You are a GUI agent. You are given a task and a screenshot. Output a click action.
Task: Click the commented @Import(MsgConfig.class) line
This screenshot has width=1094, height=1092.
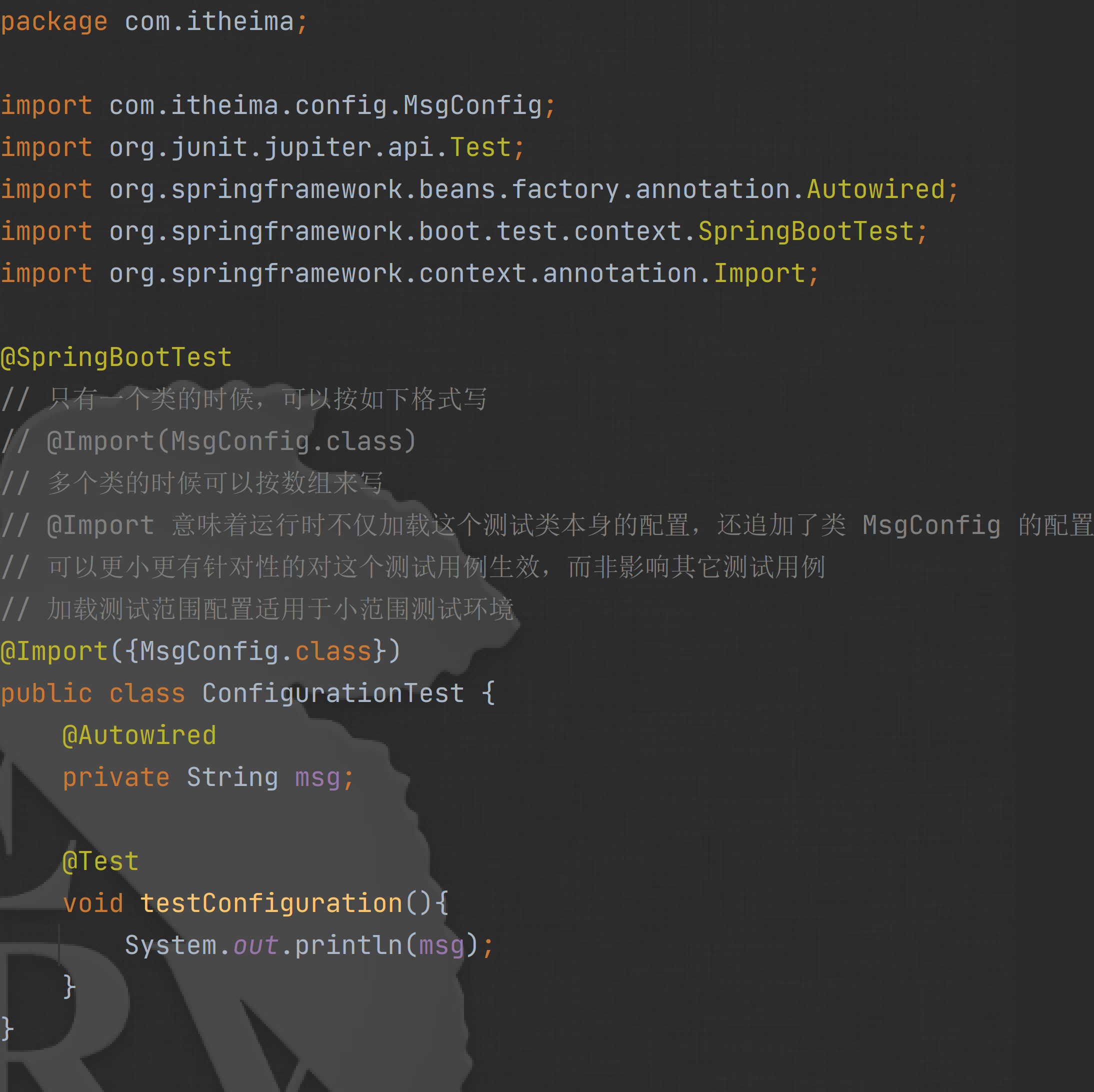point(231,441)
